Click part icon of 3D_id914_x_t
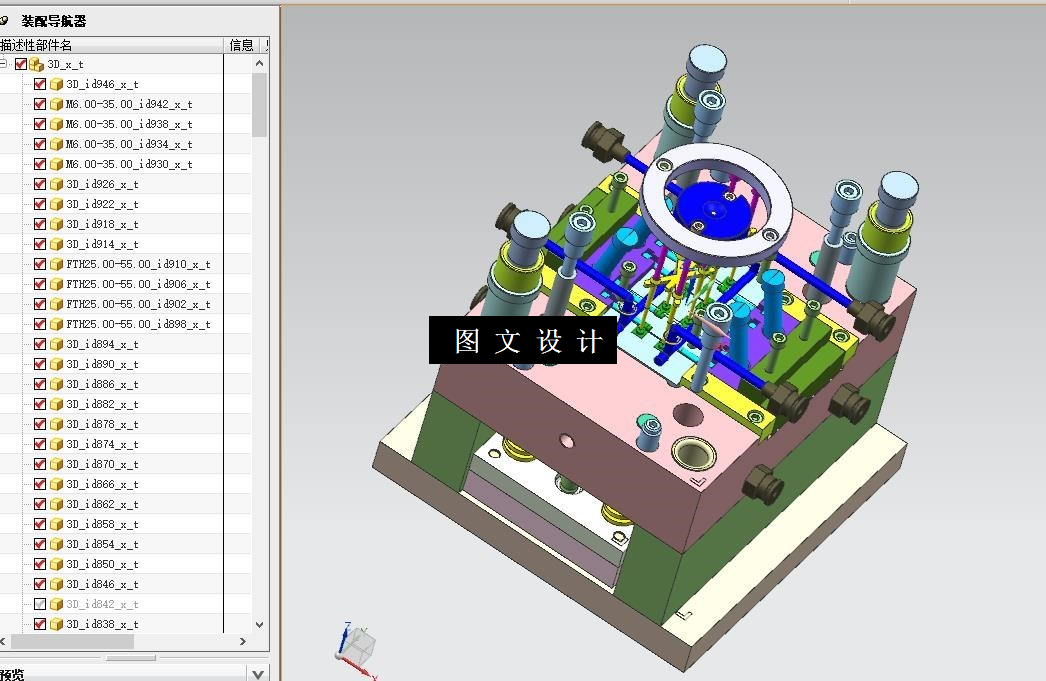This screenshot has height=681, width=1046. click(56, 244)
